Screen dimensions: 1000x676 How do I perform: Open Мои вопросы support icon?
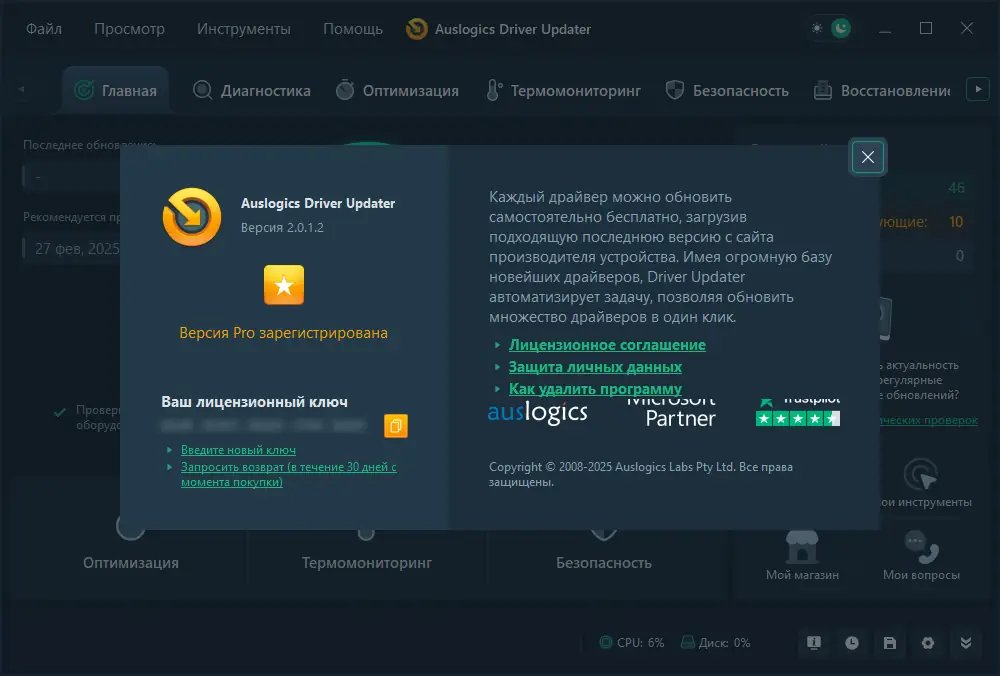(921, 555)
